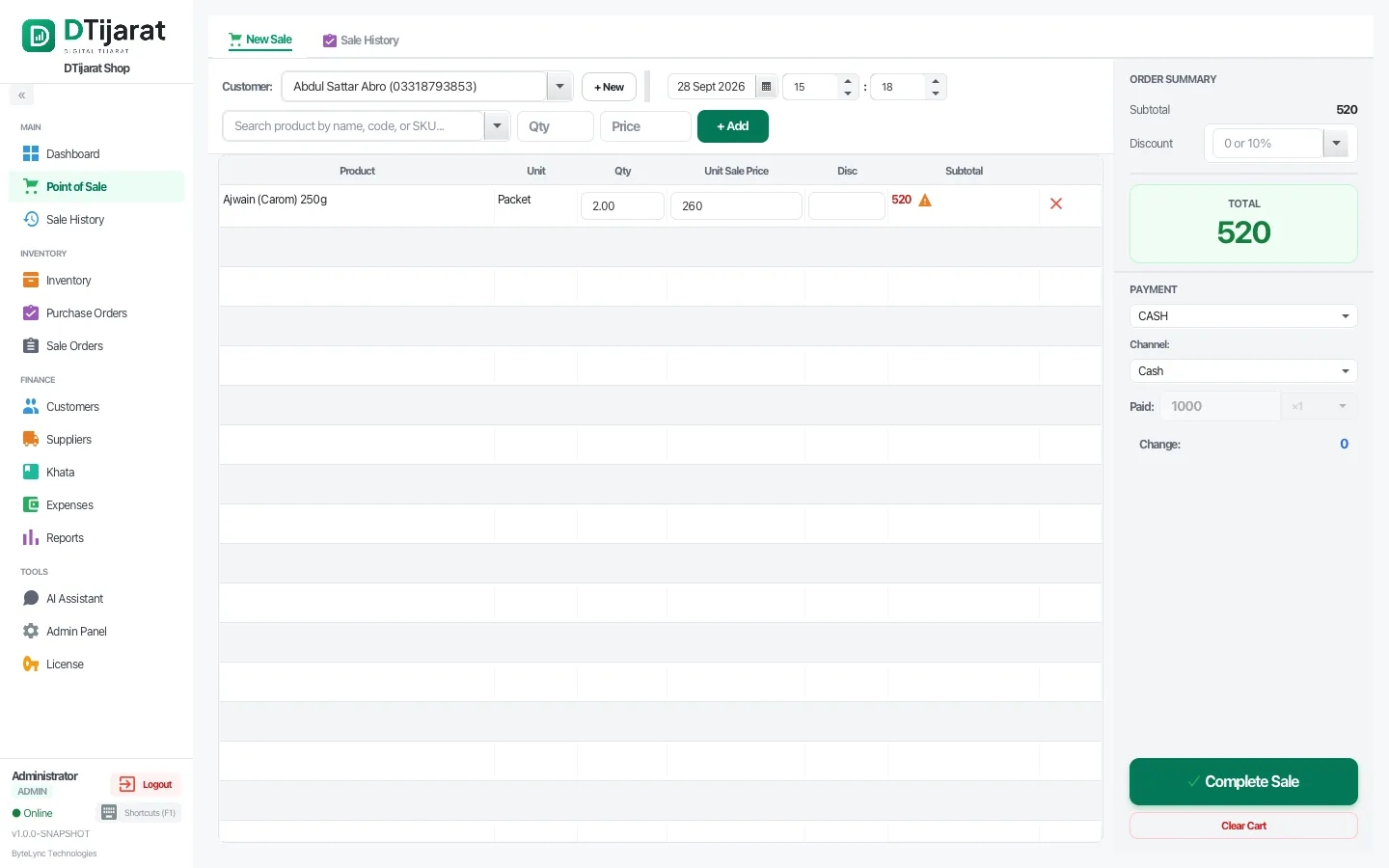The height and width of the screenshot is (868, 1389).
Task: Click the Disc field in Ajwain row
Action: pos(847,205)
